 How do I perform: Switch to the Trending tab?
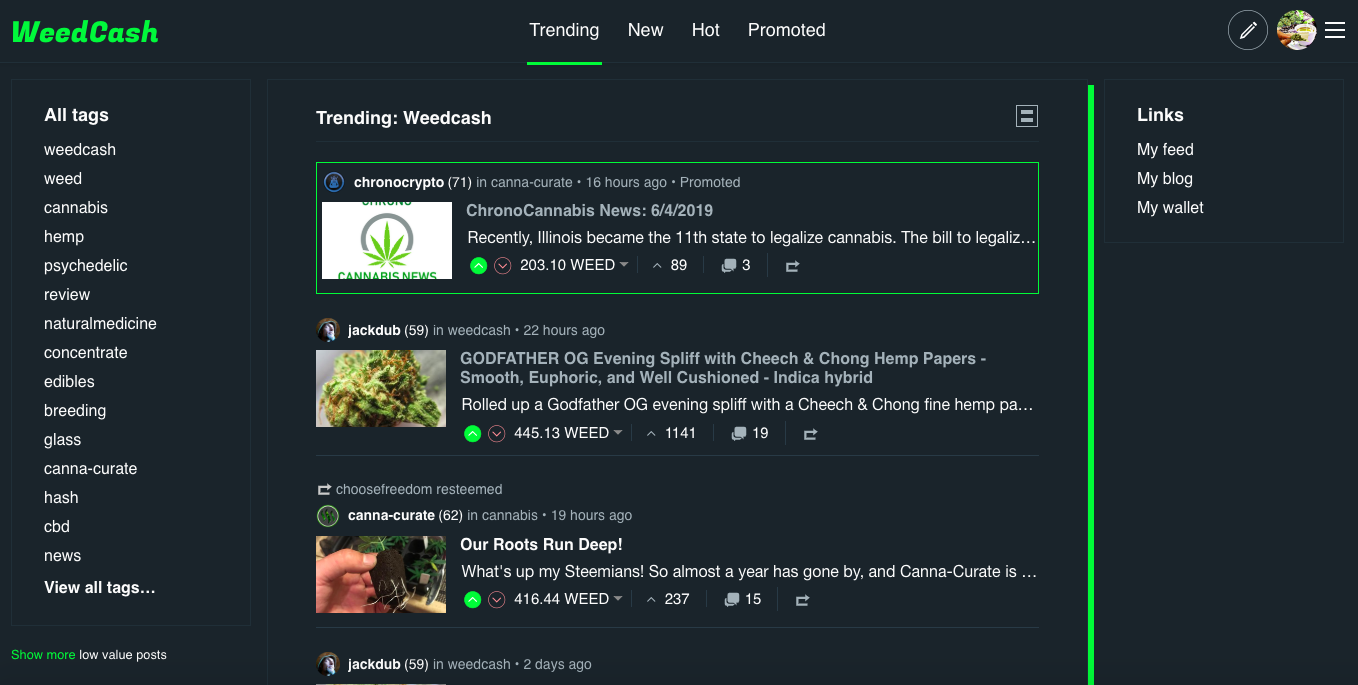(564, 31)
